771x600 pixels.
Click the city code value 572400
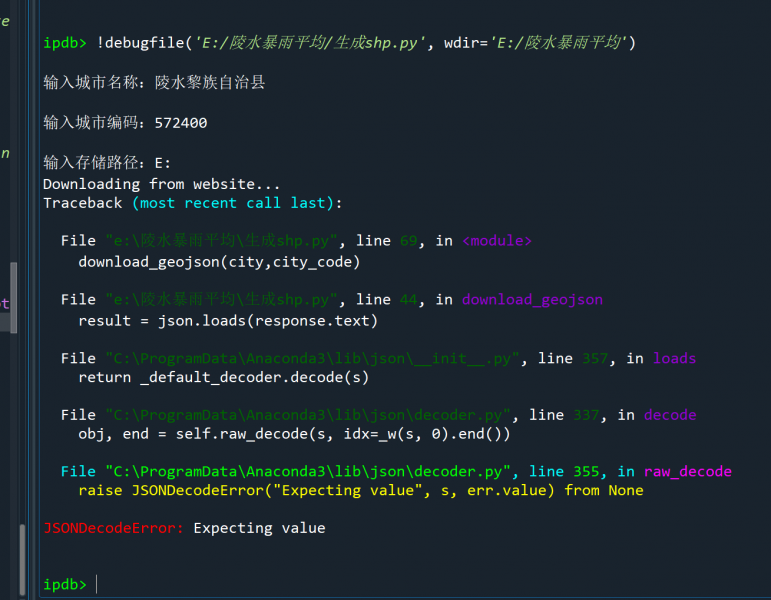pyautogui.click(x=181, y=123)
